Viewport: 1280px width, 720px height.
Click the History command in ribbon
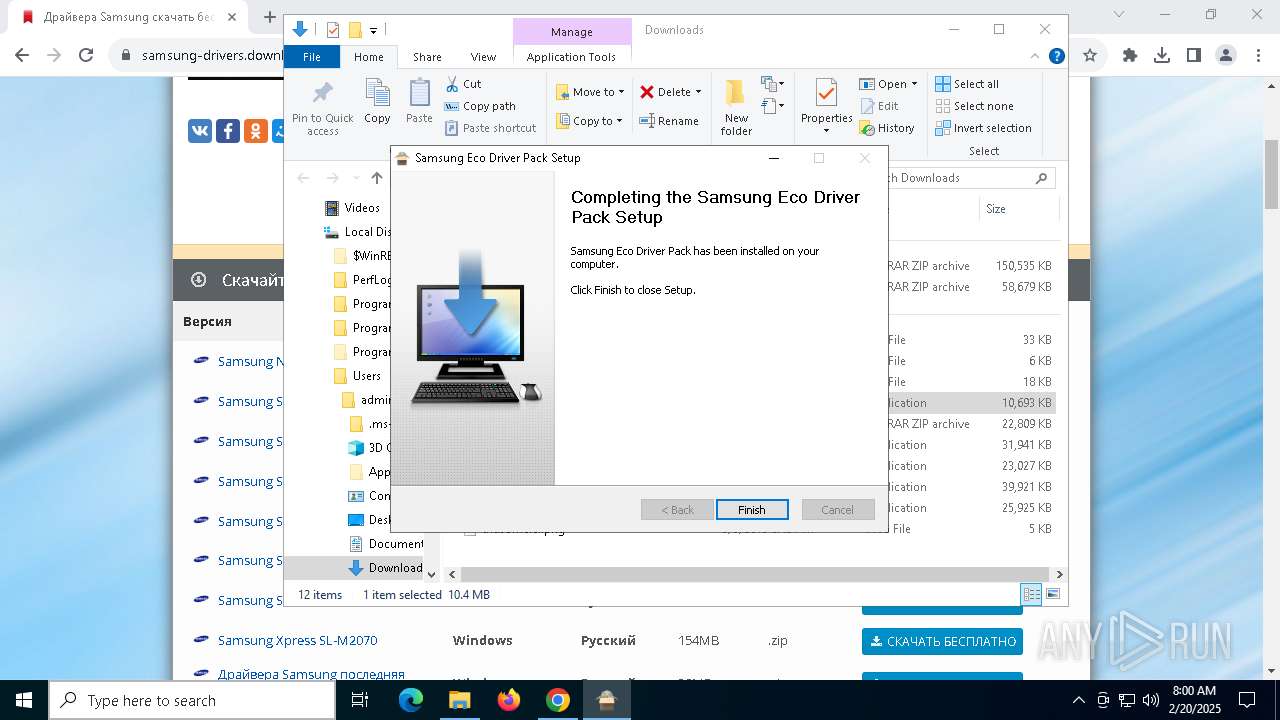click(887, 128)
